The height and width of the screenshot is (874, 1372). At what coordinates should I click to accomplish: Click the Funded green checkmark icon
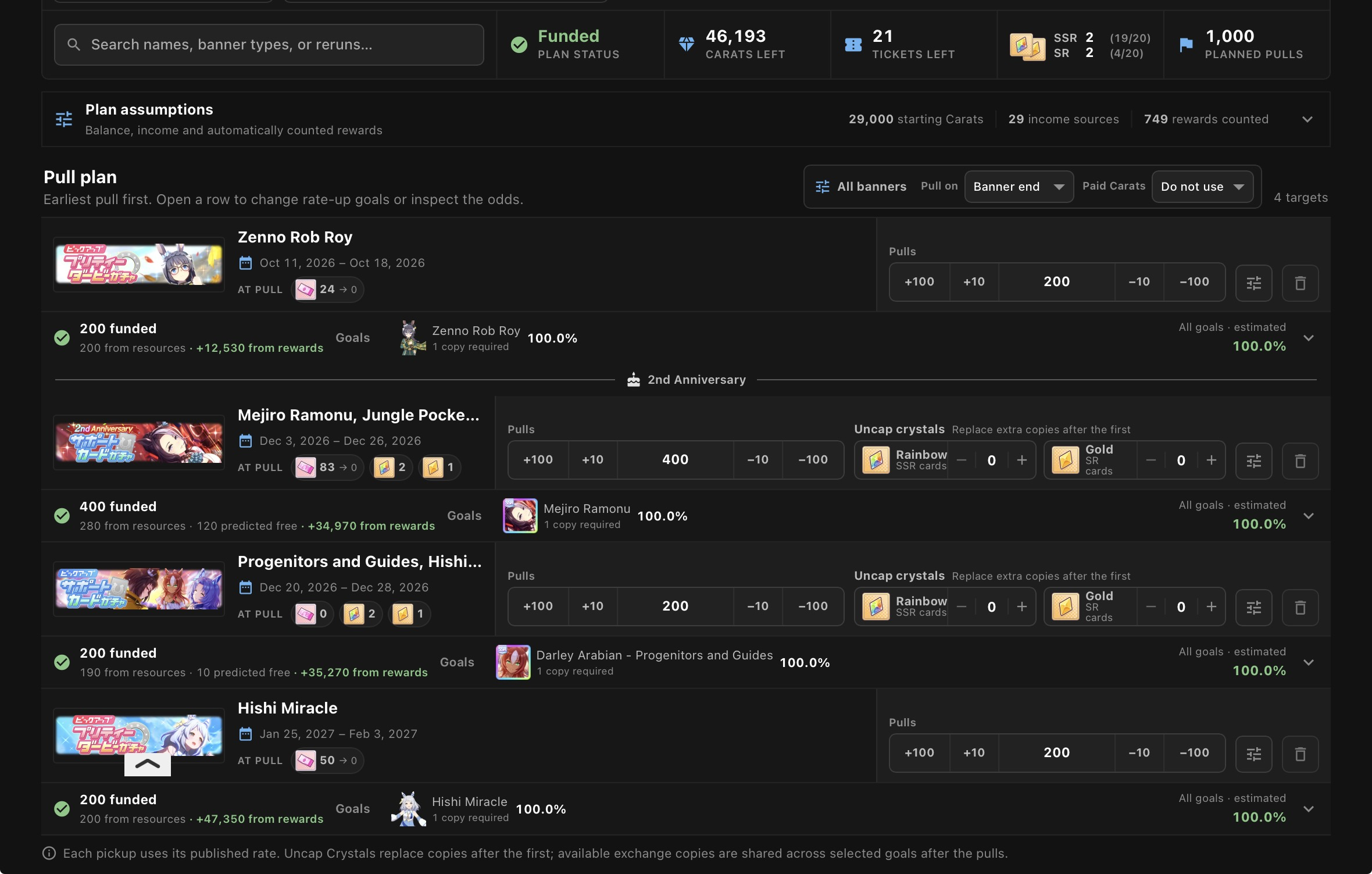(519, 45)
